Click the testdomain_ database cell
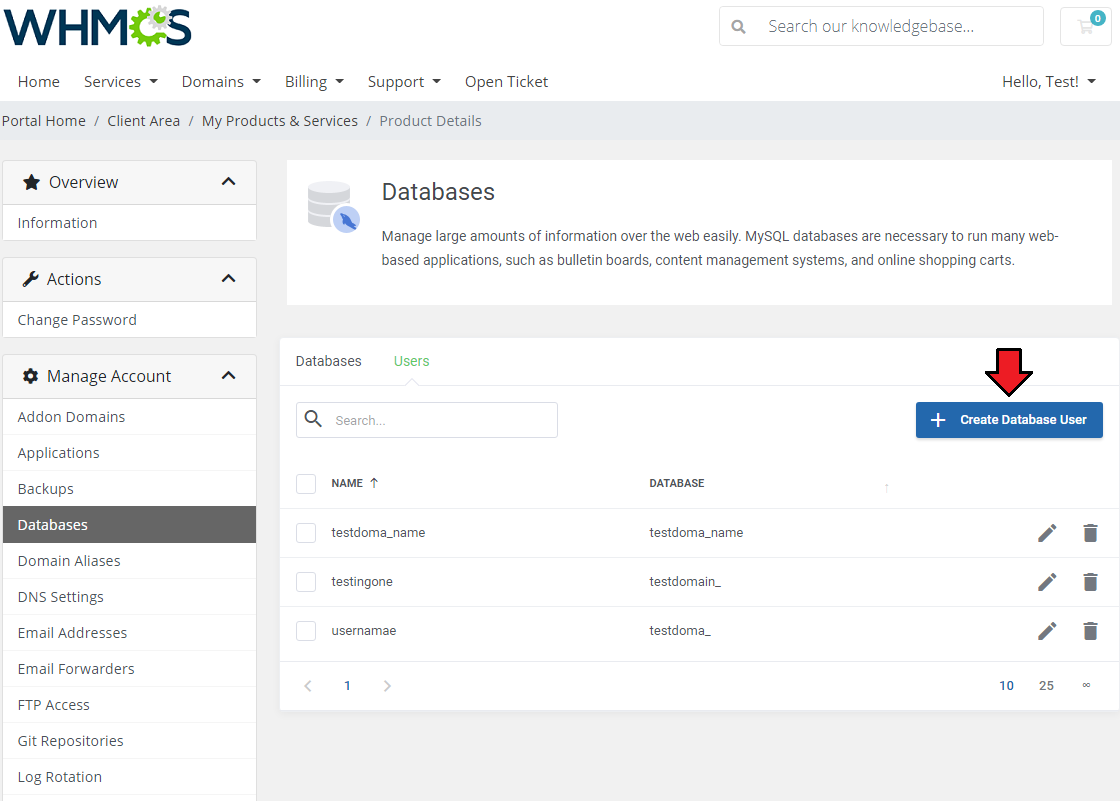 pyautogui.click(x=685, y=582)
